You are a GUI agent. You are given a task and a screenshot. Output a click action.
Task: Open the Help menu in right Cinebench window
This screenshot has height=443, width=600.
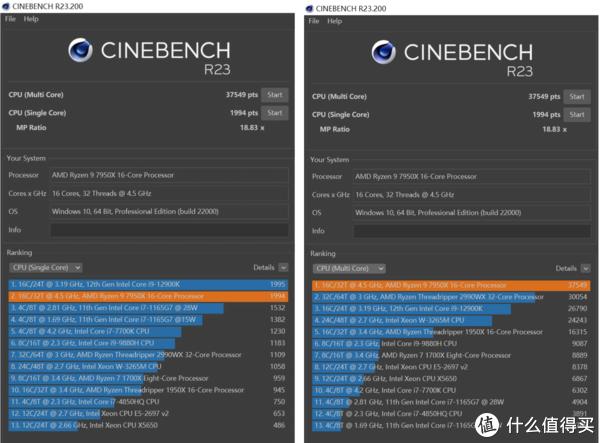tap(334, 21)
